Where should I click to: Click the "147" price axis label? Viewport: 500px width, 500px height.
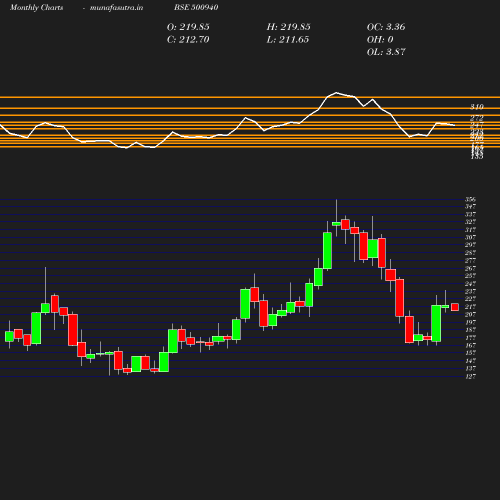click(x=470, y=361)
